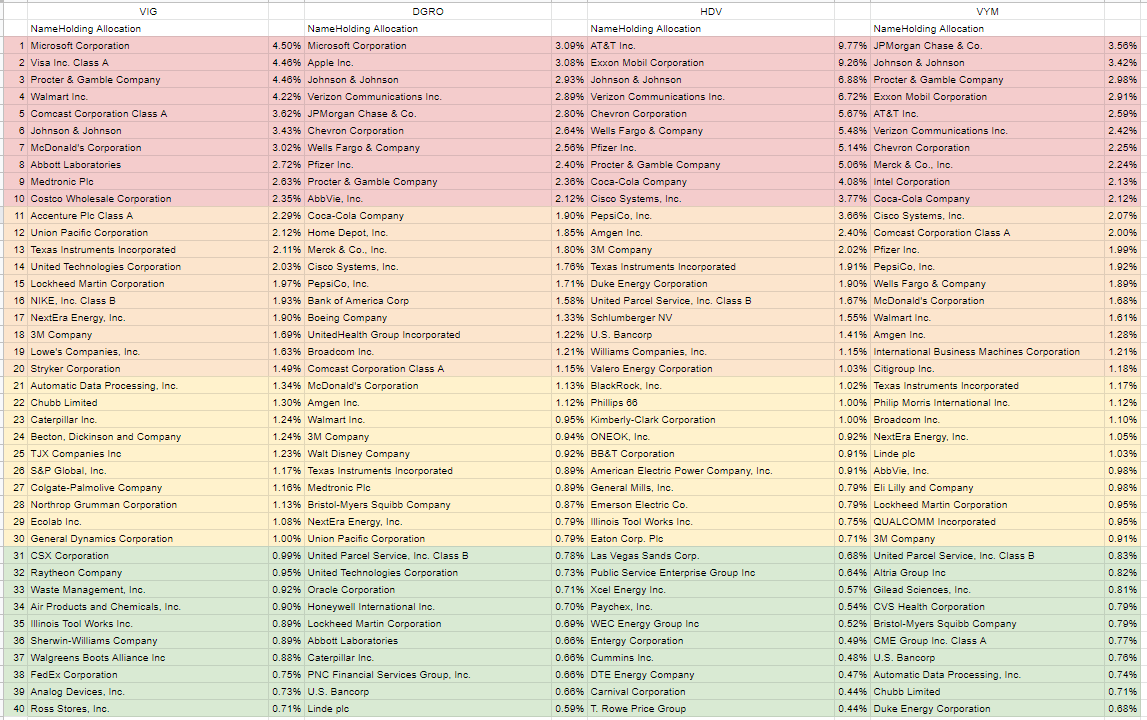Screen dimensions: 1147x720
Task: Click Microsoft Corporation in the VIG column
Action: point(148,45)
